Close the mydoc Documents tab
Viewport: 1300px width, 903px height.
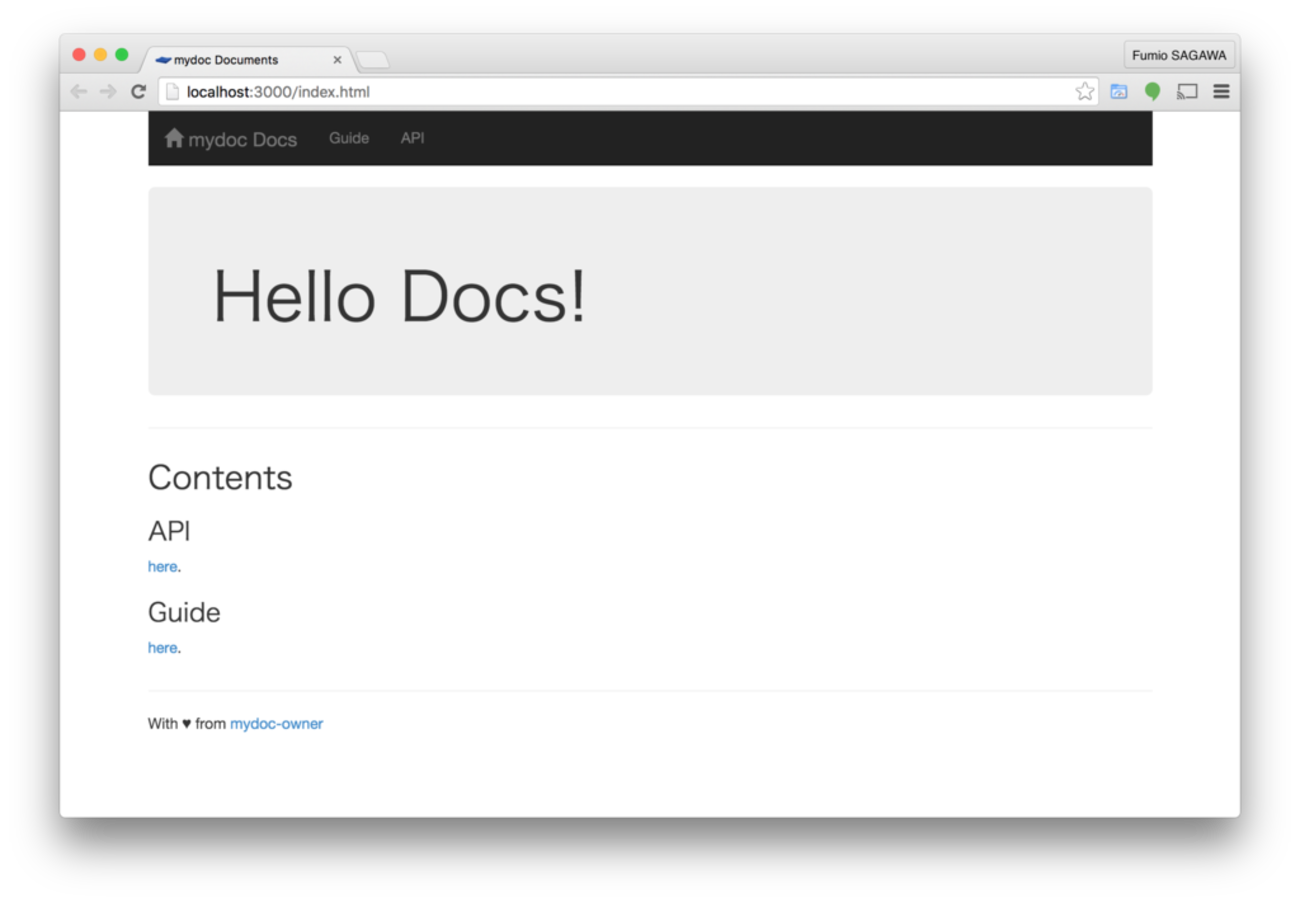(x=337, y=60)
